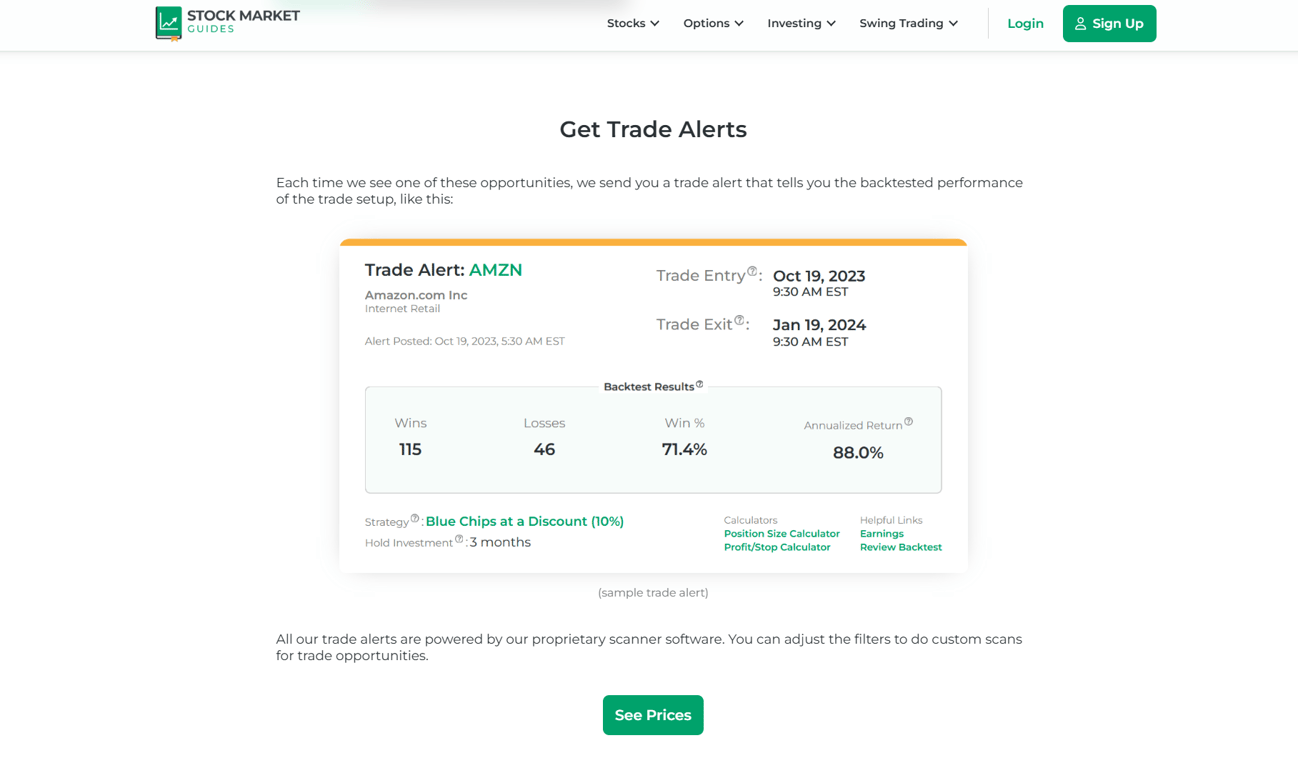Select Login in the navigation bar
Image resolution: width=1298 pixels, height=768 pixels.
1025,23
